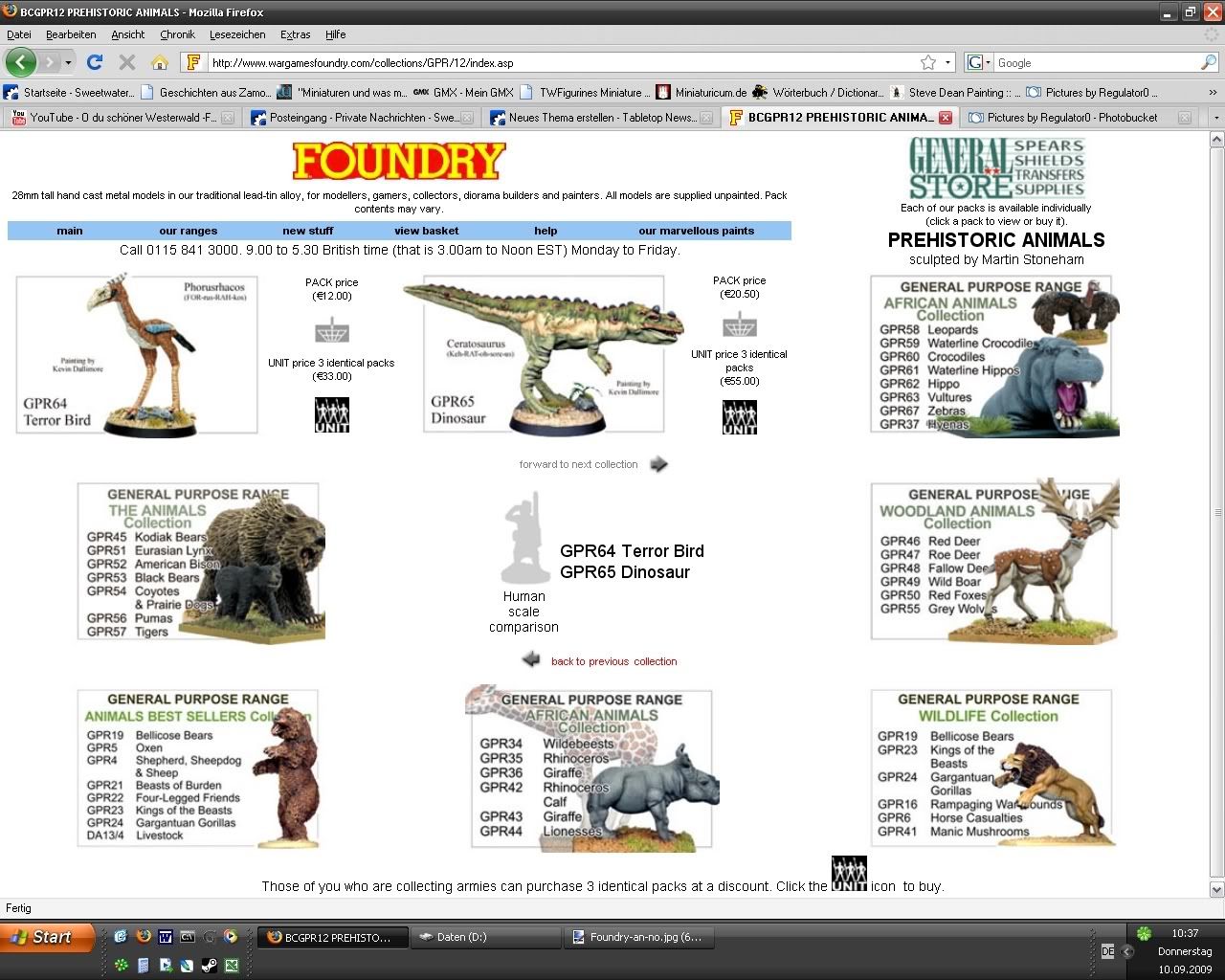Click the bookmark star in address bar
Image resolution: width=1225 pixels, height=980 pixels.
pos(927,62)
